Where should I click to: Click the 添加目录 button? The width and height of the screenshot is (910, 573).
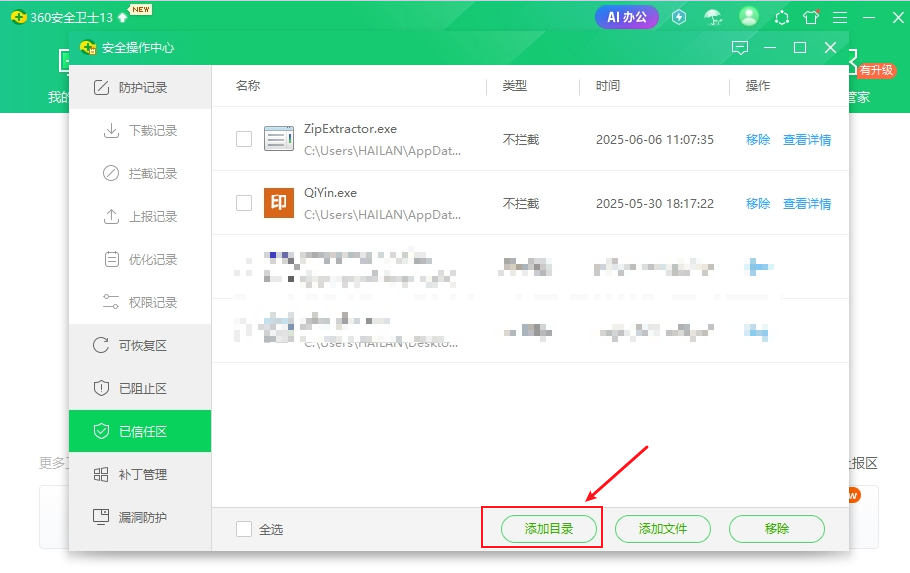[x=548, y=529]
